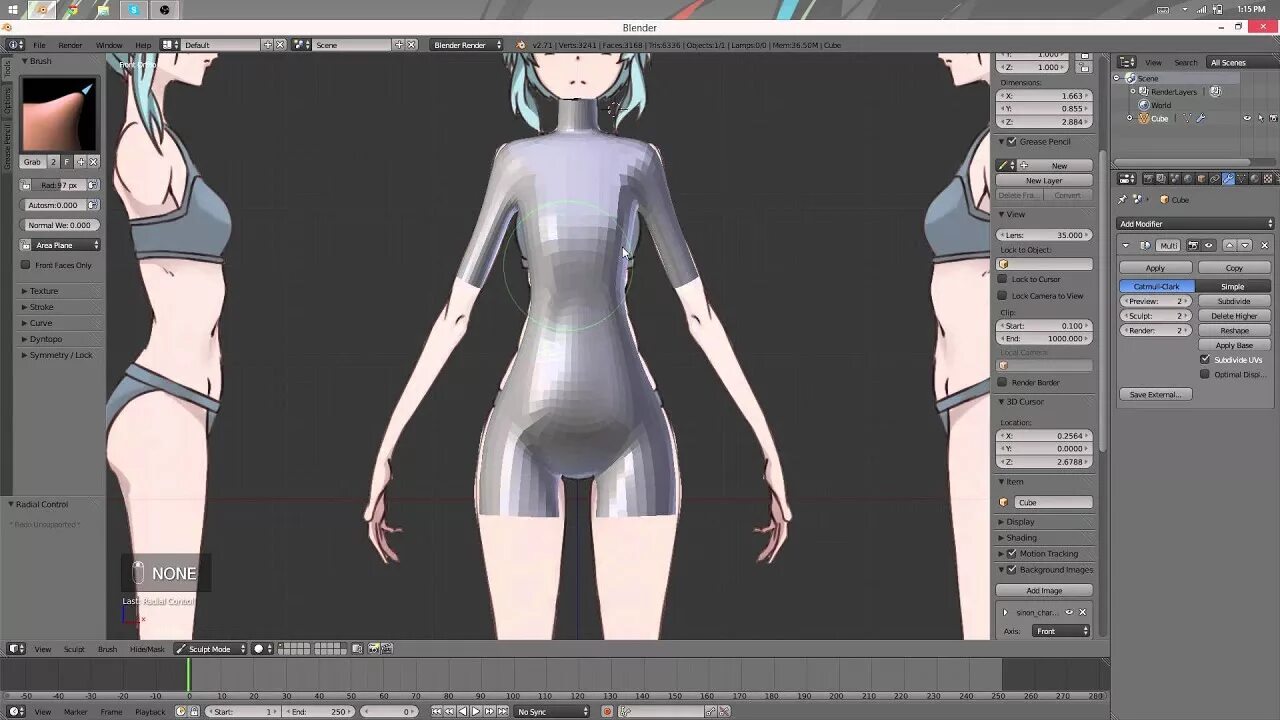This screenshot has height=720, width=1280.
Task: Open the Front axis dropdown
Action: 1060,631
